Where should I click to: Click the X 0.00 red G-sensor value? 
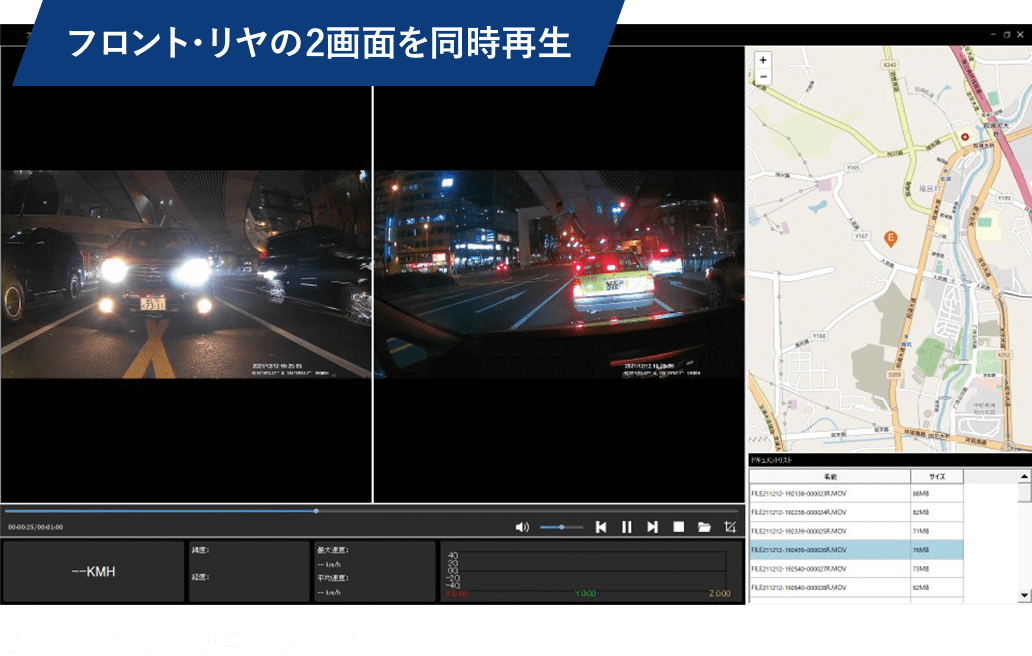456,593
